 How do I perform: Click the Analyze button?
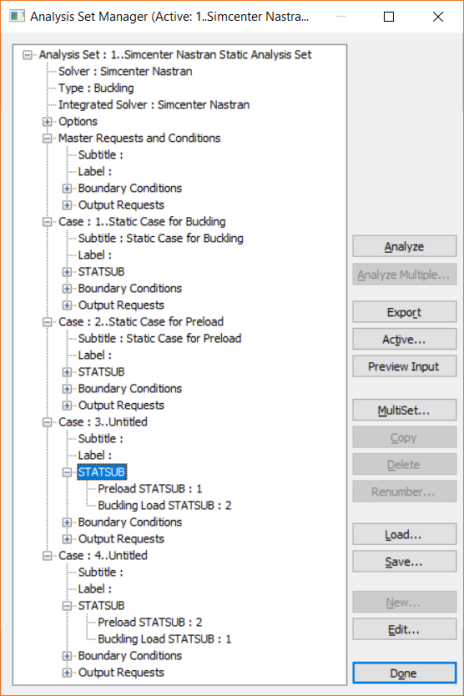(405, 246)
